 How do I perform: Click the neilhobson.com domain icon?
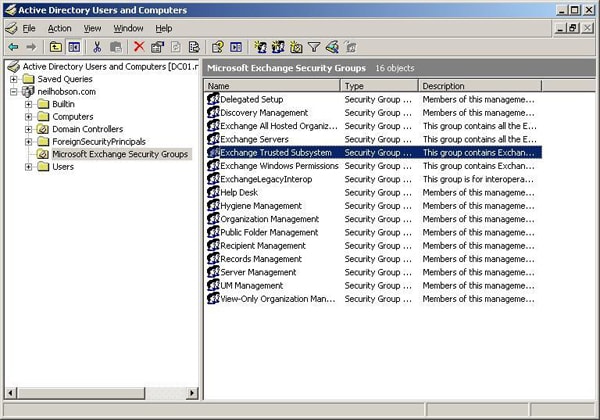coord(28,91)
